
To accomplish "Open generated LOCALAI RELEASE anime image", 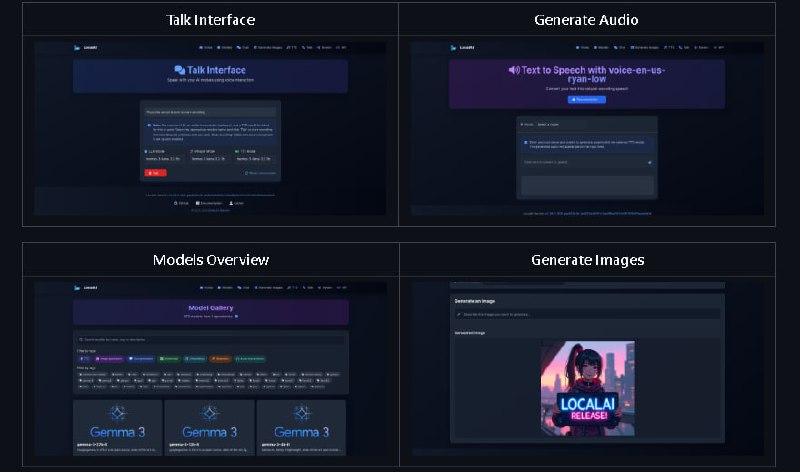I will (x=588, y=388).
